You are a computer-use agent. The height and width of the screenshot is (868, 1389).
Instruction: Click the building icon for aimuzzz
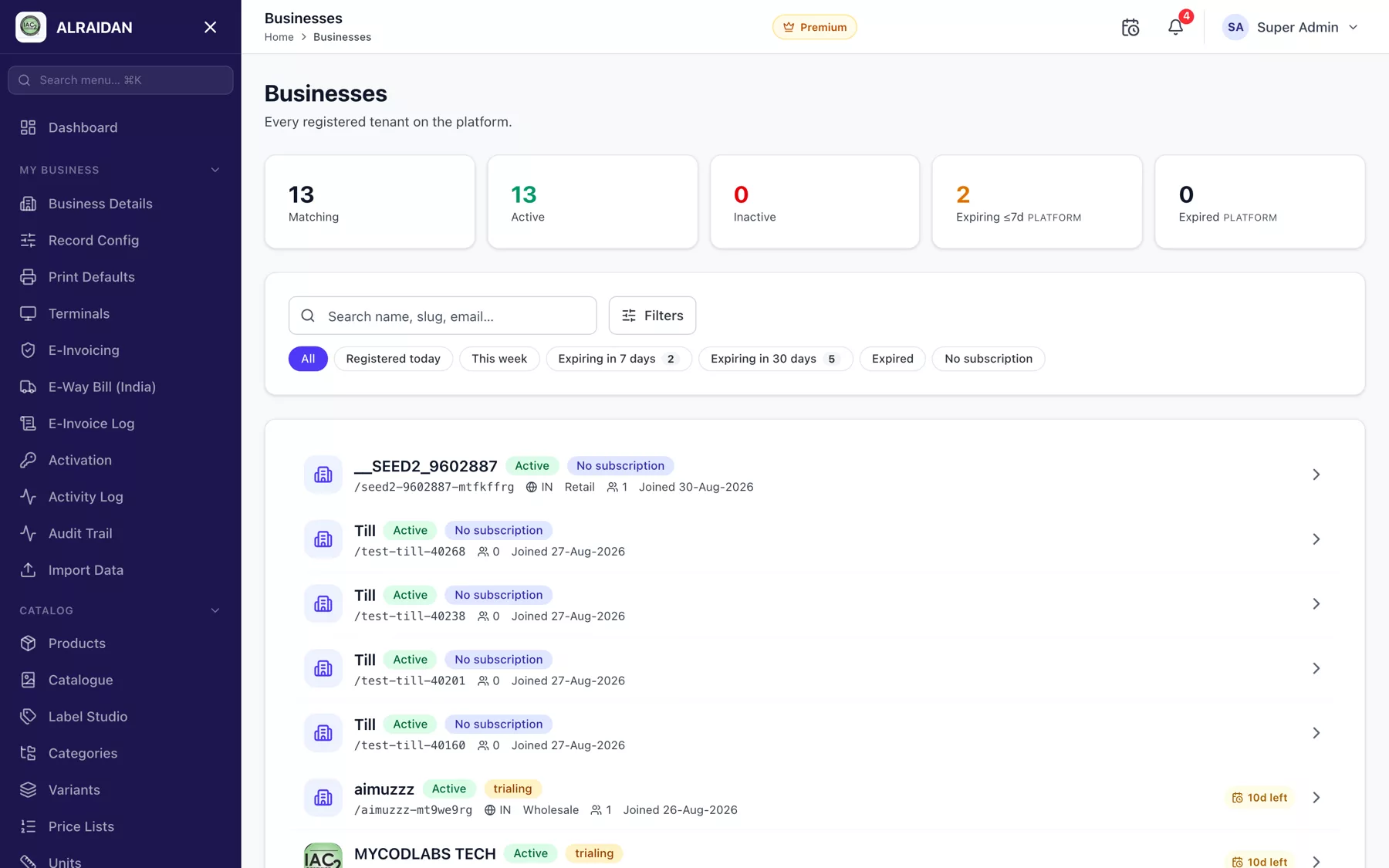(323, 797)
